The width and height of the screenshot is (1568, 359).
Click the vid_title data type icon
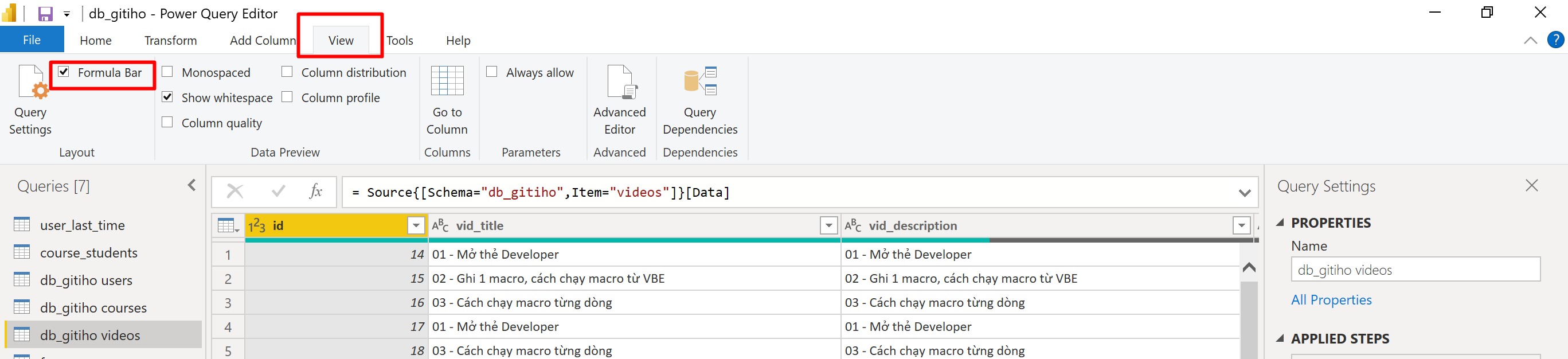click(441, 226)
